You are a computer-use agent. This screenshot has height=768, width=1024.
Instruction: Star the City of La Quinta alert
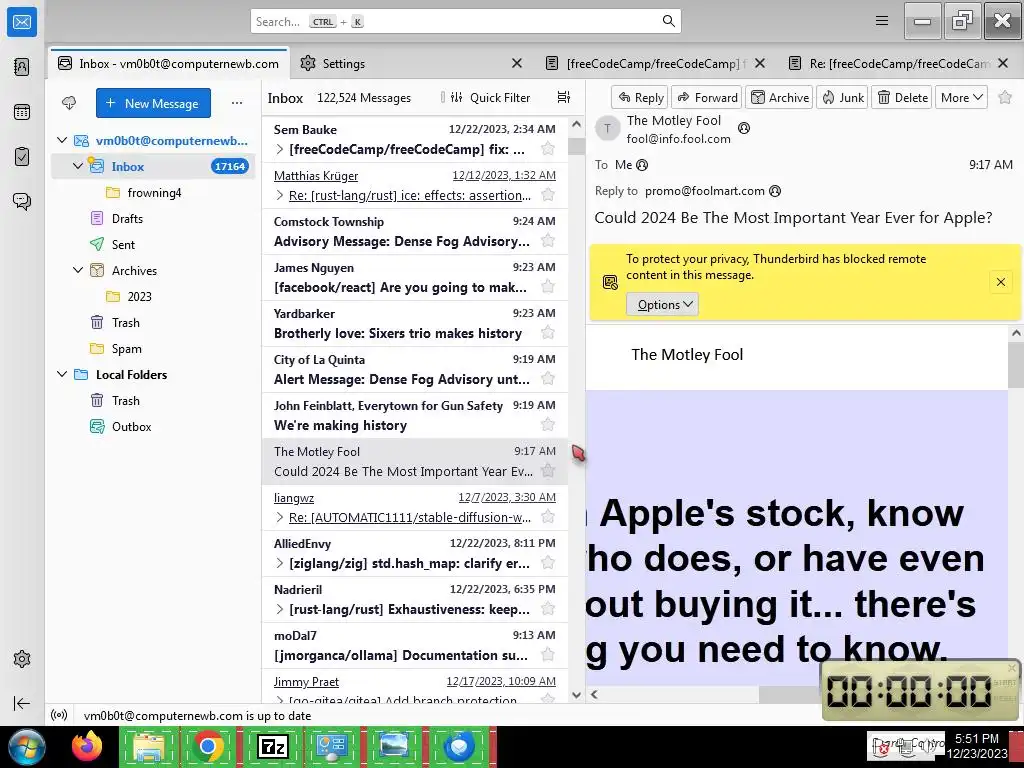coord(548,379)
